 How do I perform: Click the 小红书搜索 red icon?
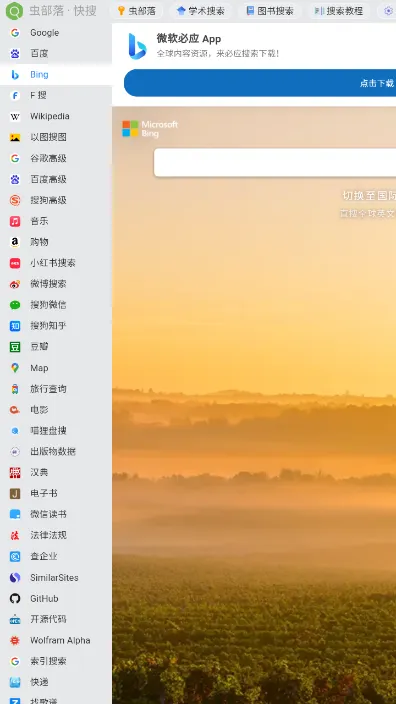click(x=15, y=263)
